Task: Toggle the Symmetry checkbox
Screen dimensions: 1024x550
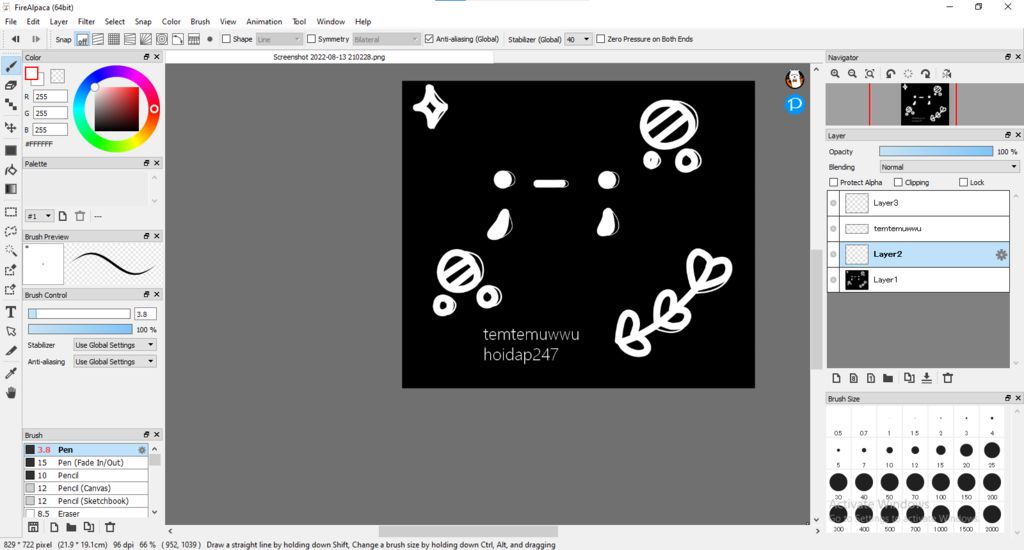Action: click(312, 39)
